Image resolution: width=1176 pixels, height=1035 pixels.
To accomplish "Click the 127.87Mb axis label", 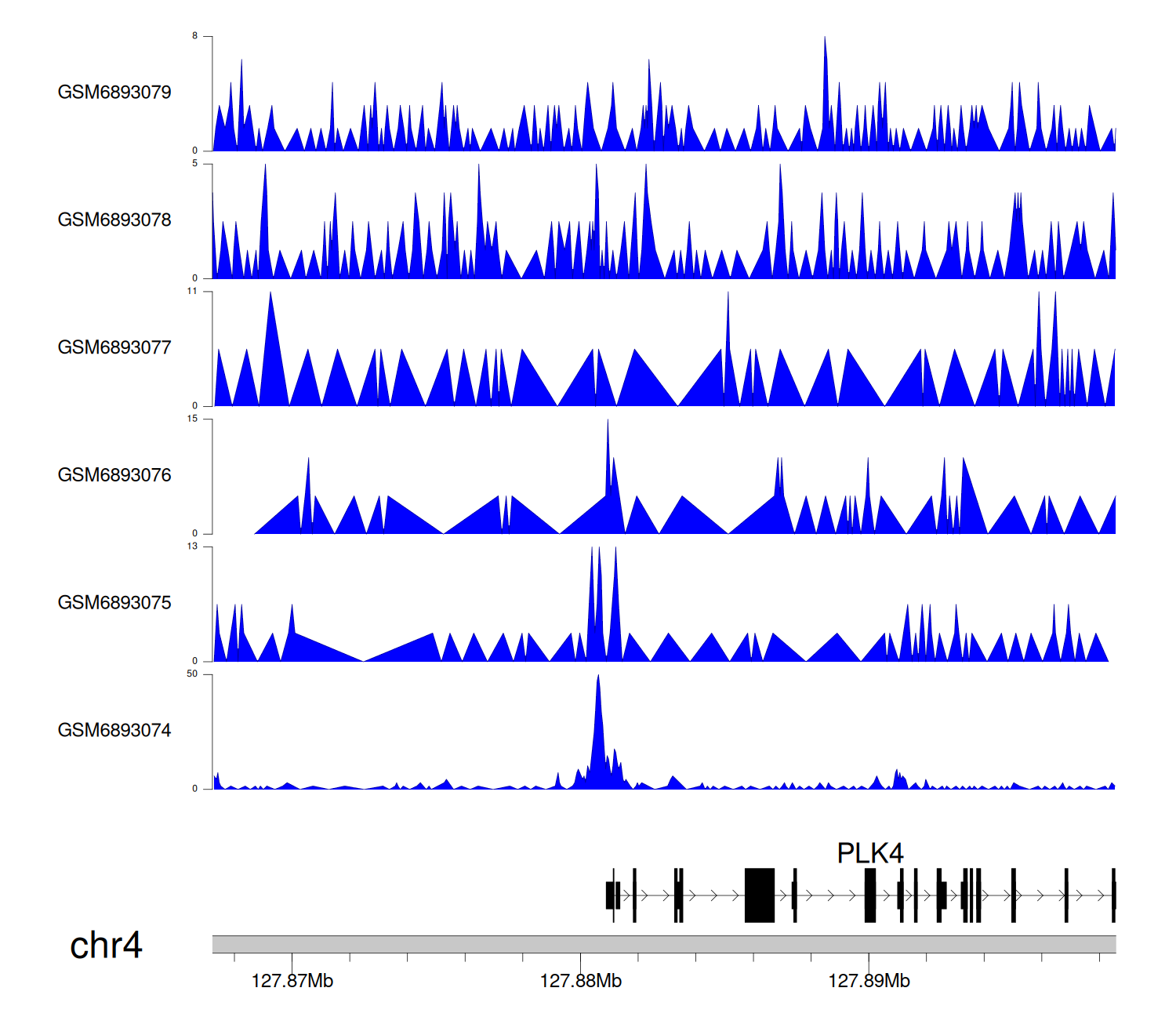I will tap(292, 981).
